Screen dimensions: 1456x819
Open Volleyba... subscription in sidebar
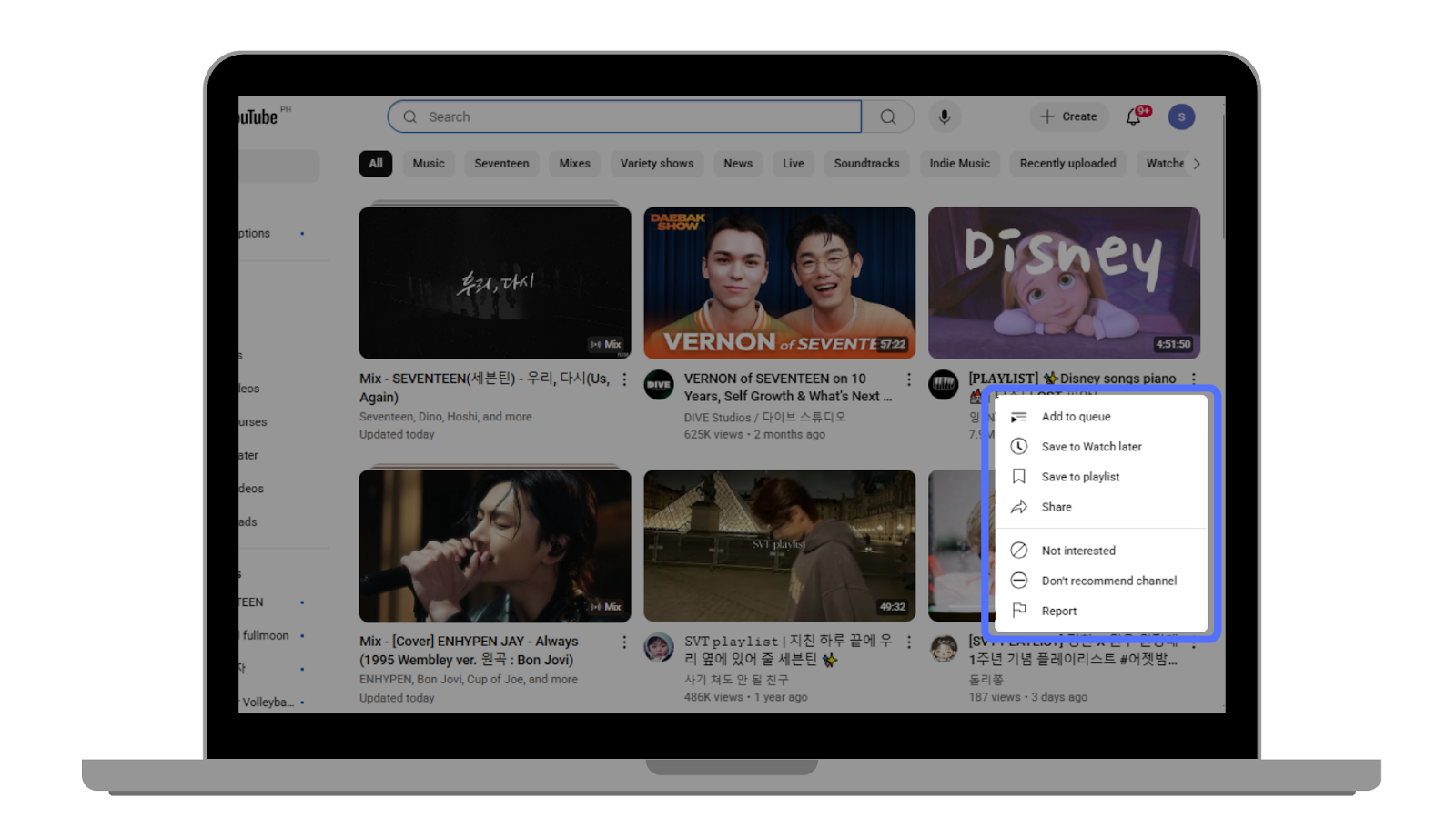point(268,702)
